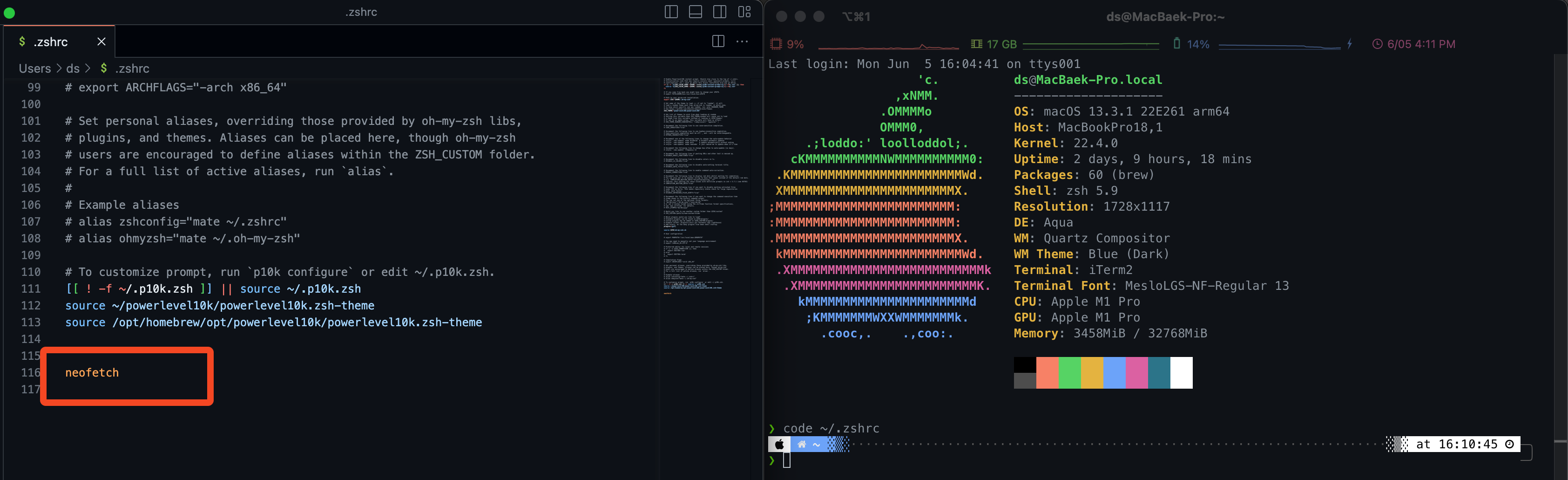The width and height of the screenshot is (1568, 480).
Task: Click the 'code ~/.zshrc' command in terminal
Action: (831, 428)
